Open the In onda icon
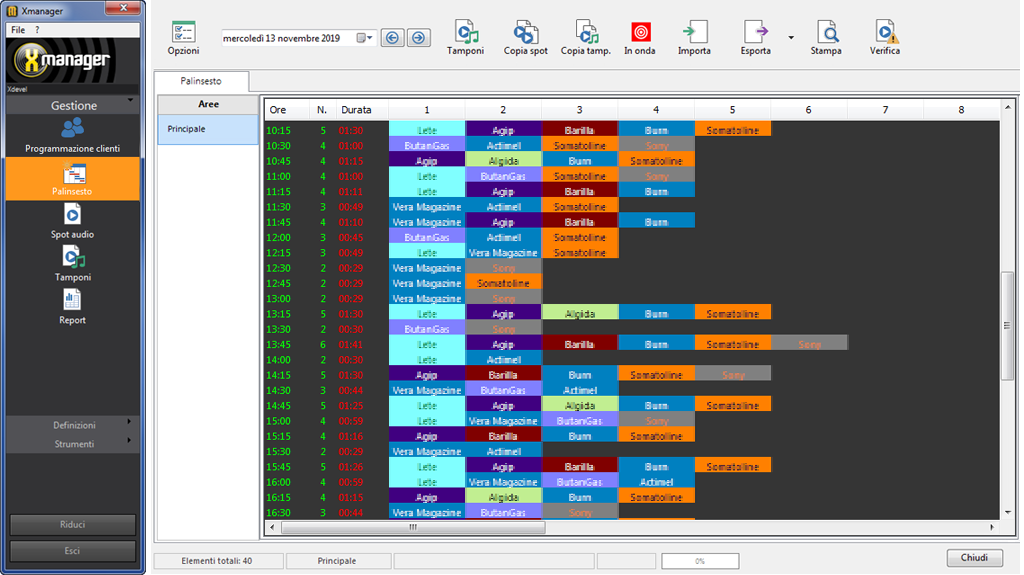 coord(640,39)
